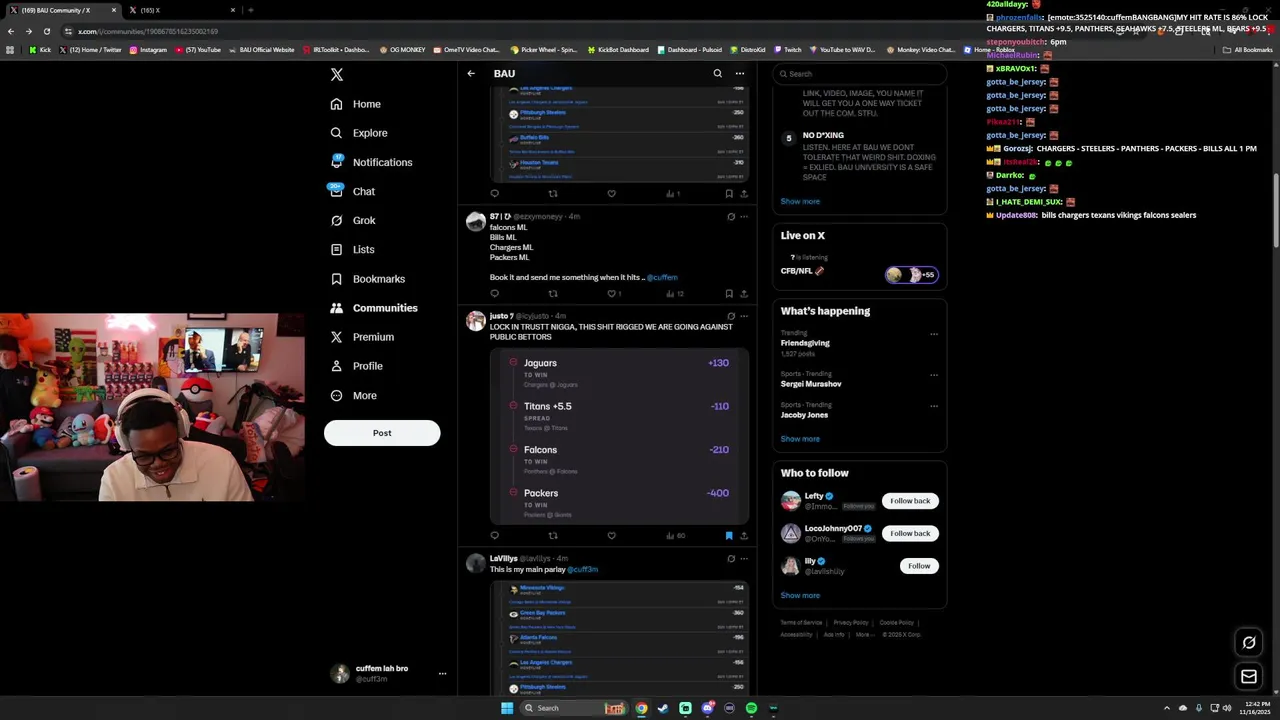Reply to the ezxymoneyy post
The height and width of the screenshot is (720, 1280).
tap(494, 293)
